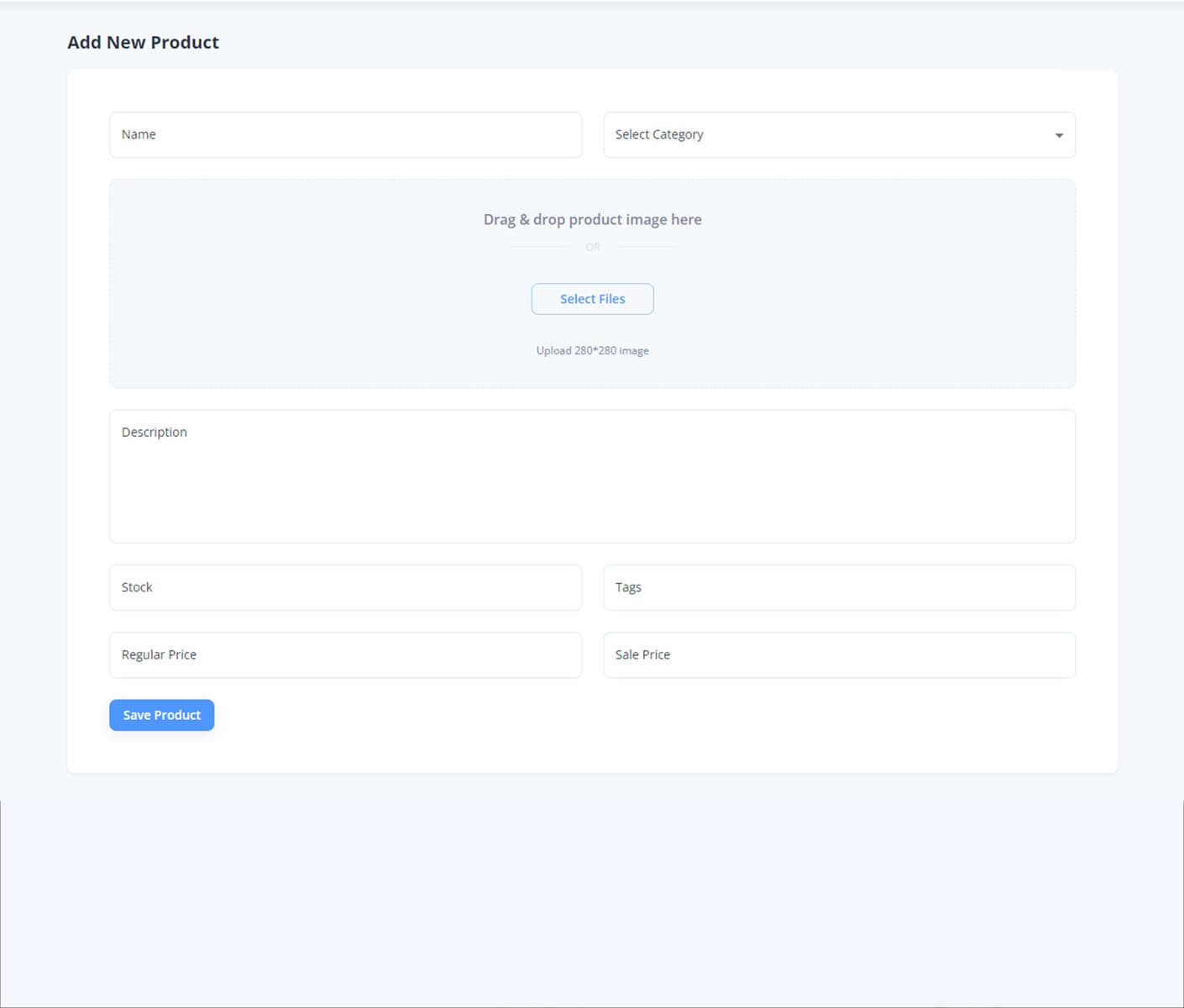
Task: Click the Upload 280*280 image text
Action: (x=592, y=350)
